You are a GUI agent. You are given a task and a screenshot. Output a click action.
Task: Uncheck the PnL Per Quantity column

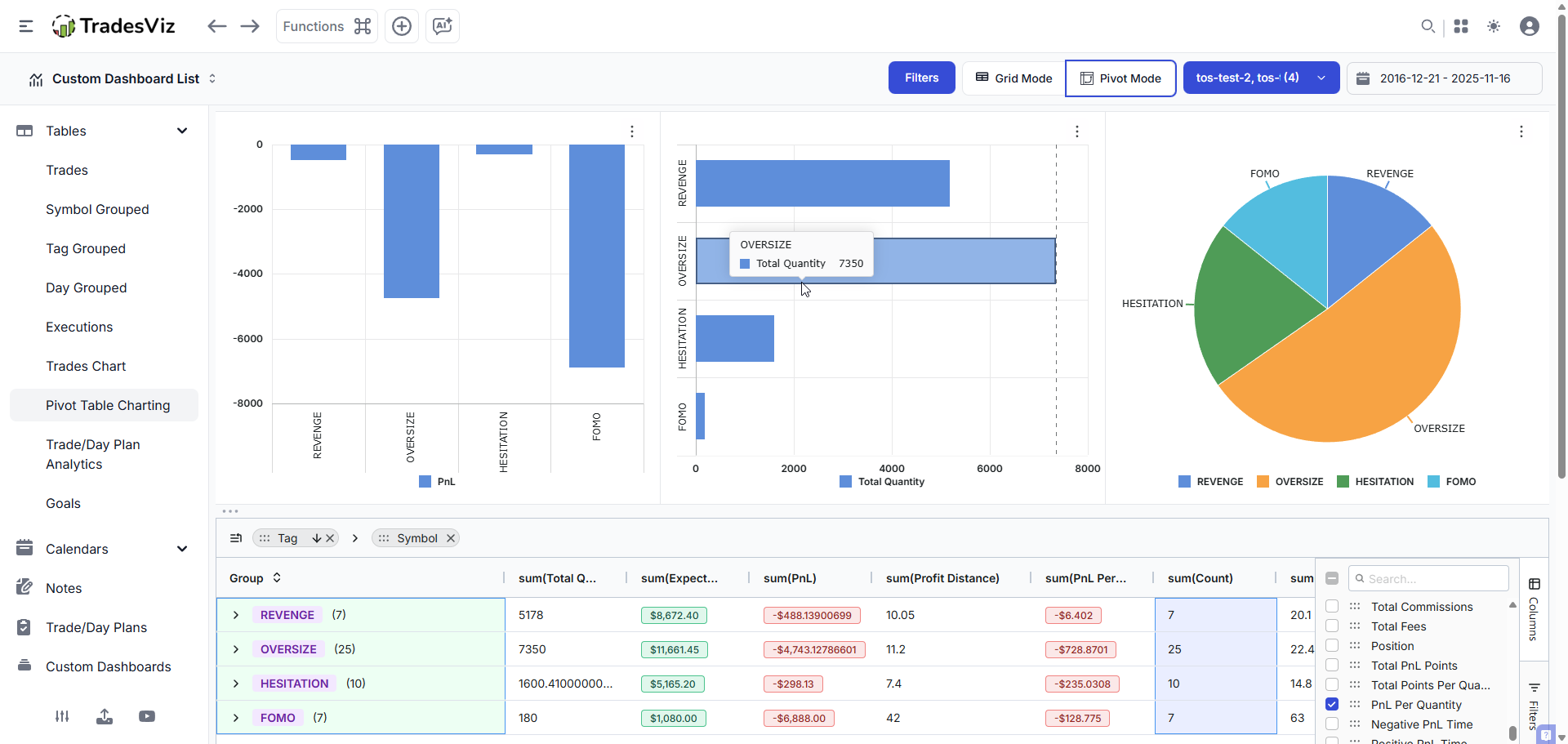pos(1333,704)
